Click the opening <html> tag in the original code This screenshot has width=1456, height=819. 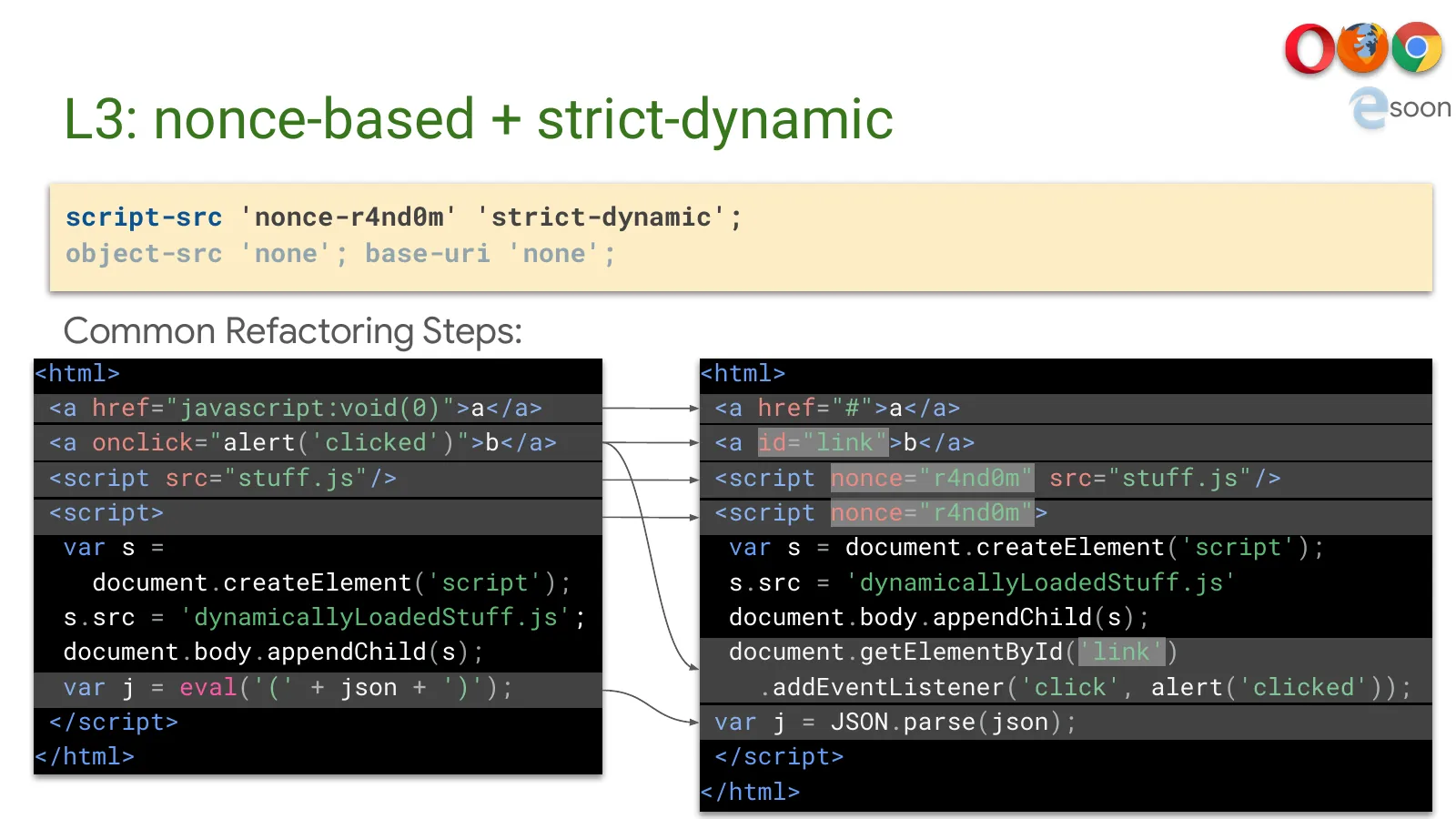77,373
